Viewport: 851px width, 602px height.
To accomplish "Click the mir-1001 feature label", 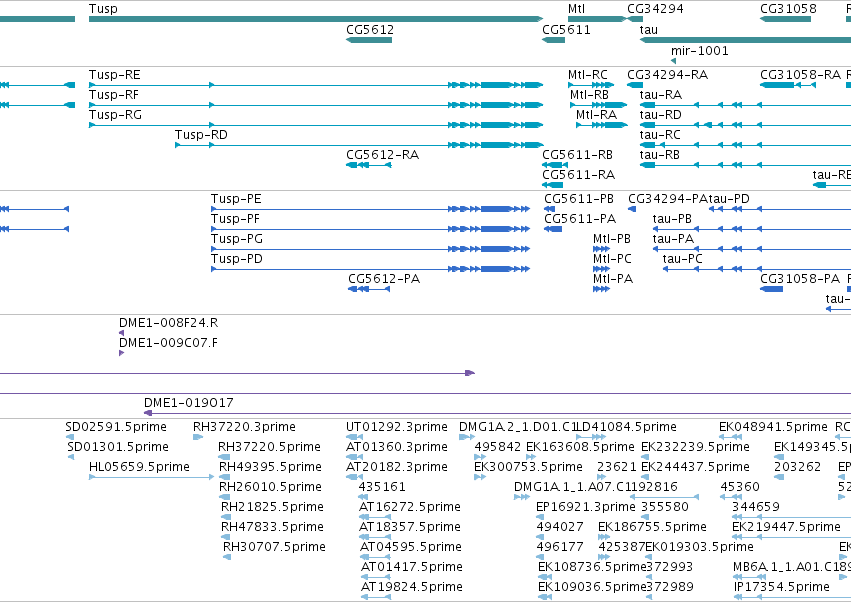I will [700, 51].
